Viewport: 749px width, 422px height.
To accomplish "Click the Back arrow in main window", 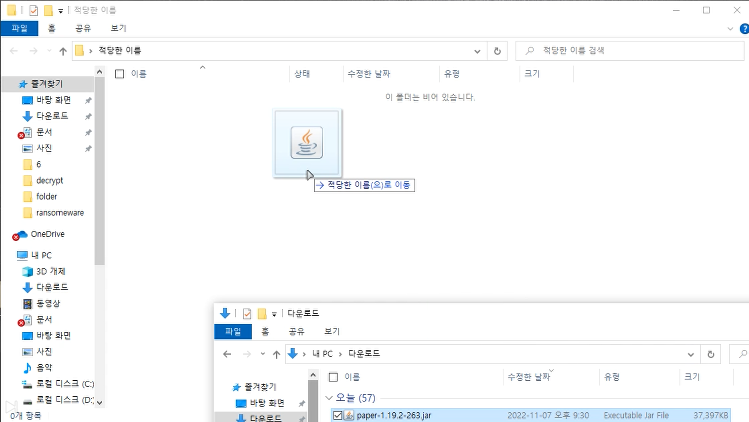I will click(14, 51).
